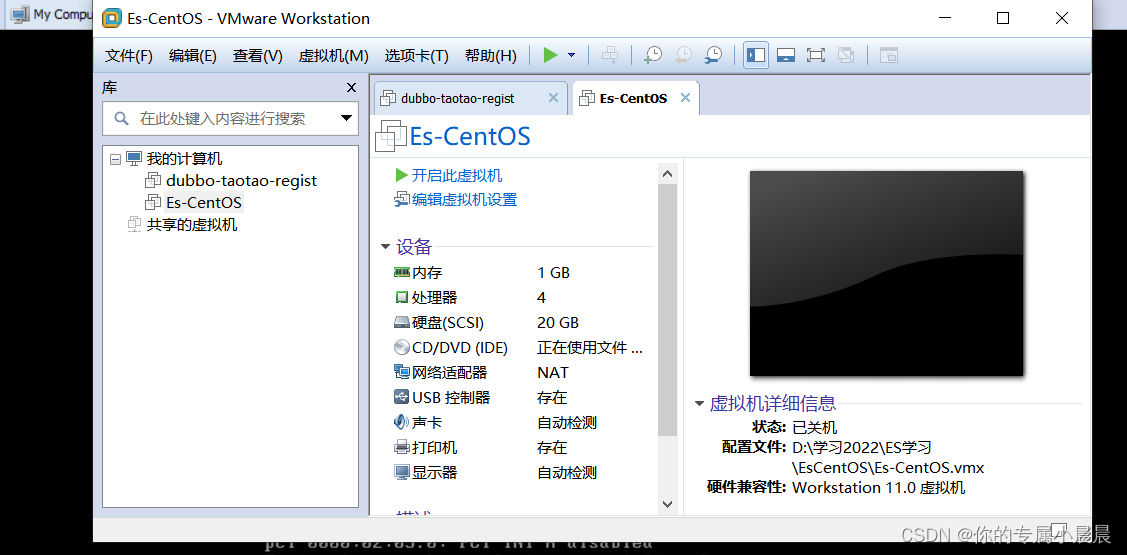Click the device list vertical scrollbar thumb
Viewport: 1127px width, 555px height.
(x=667, y=310)
